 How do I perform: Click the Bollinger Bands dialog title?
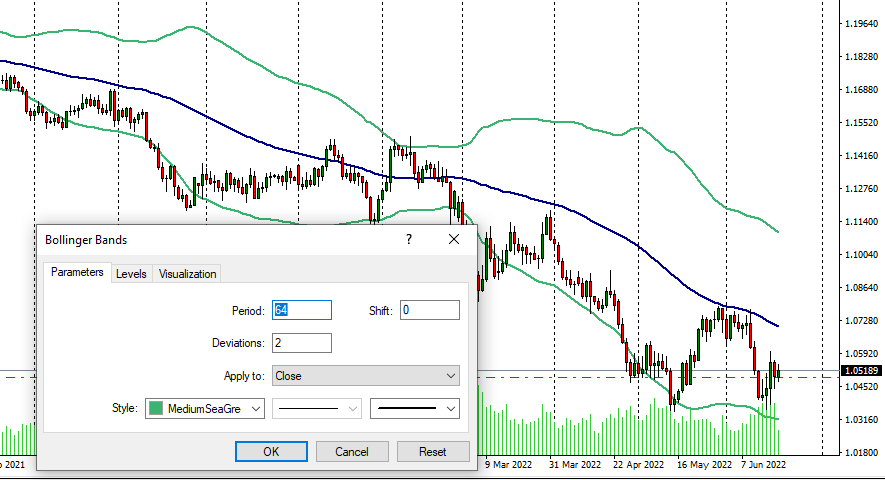[x=86, y=240]
